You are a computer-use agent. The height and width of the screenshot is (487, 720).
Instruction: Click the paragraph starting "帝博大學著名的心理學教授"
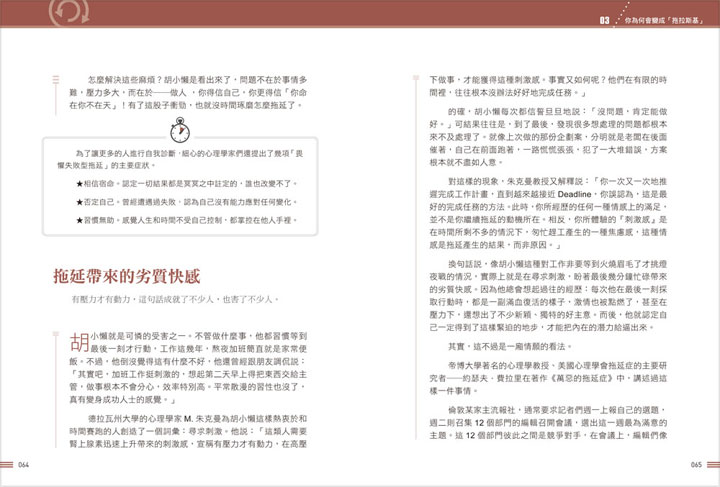[x=548, y=378]
